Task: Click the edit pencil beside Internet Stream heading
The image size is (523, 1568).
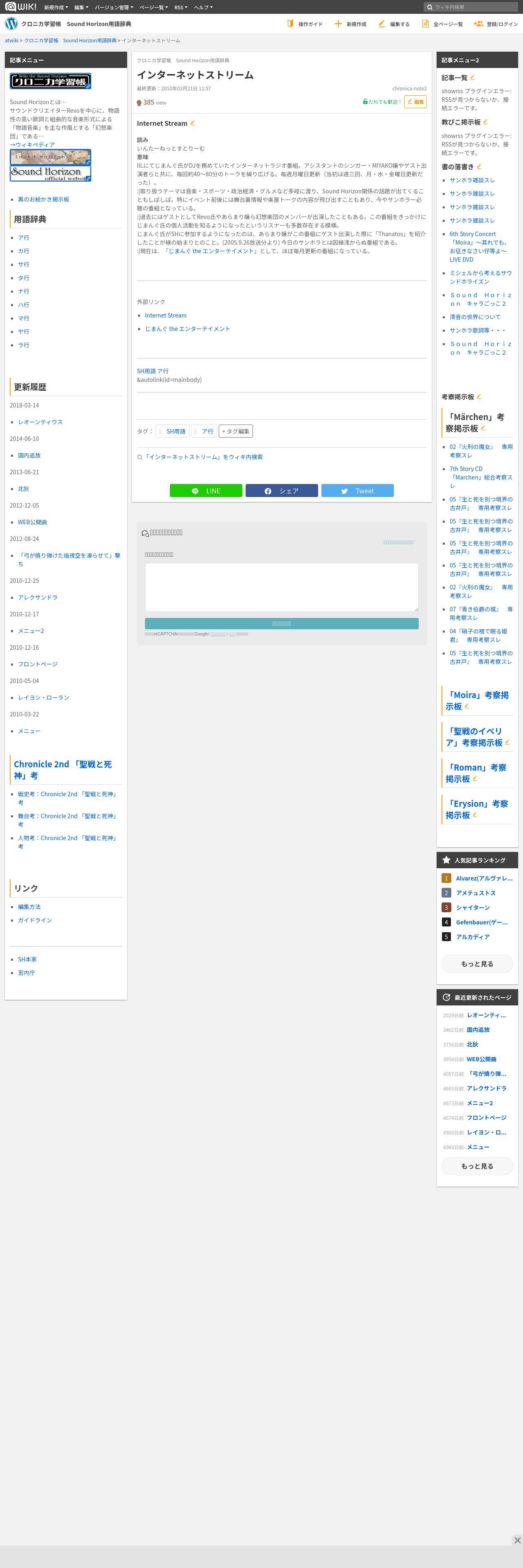Action: pyautogui.click(x=192, y=123)
